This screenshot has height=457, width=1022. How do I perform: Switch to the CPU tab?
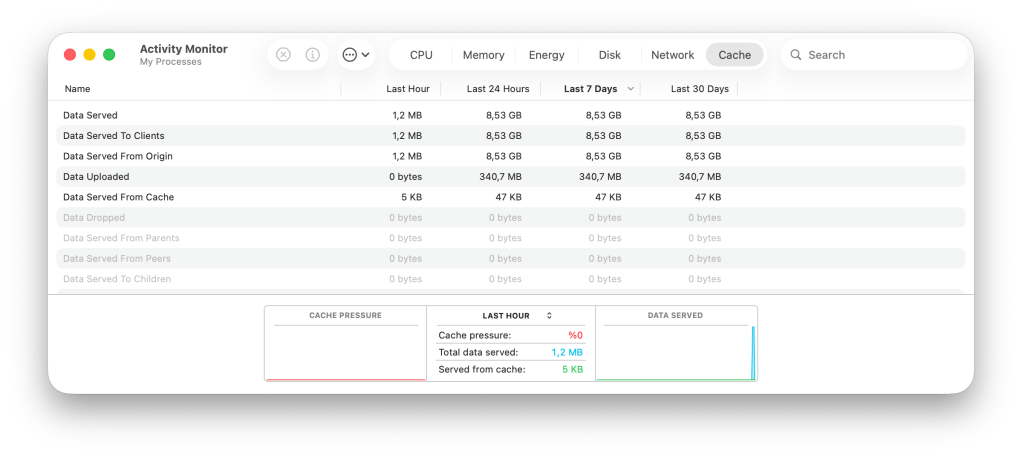point(421,55)
